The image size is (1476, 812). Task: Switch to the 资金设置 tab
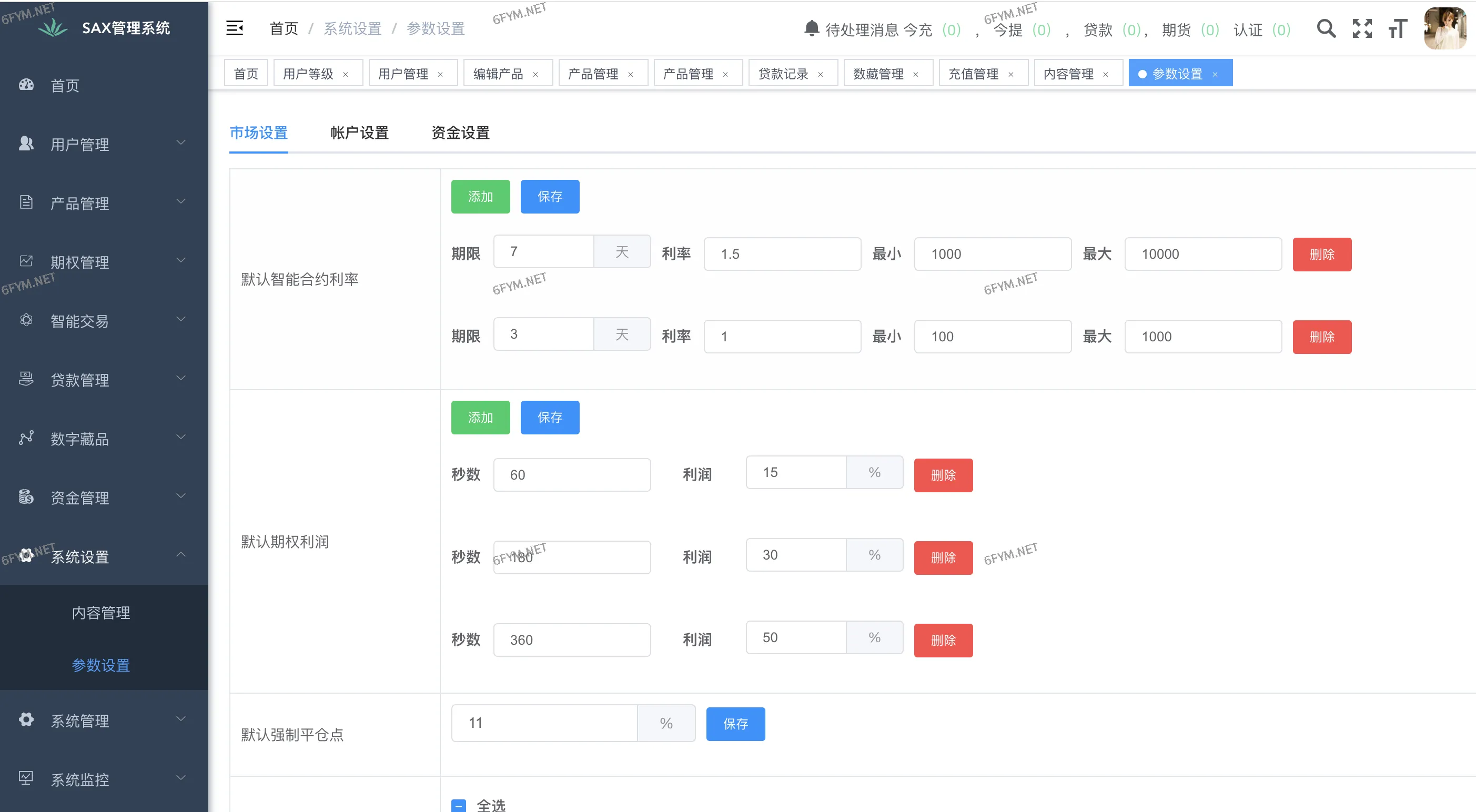(x=460, y=133)
